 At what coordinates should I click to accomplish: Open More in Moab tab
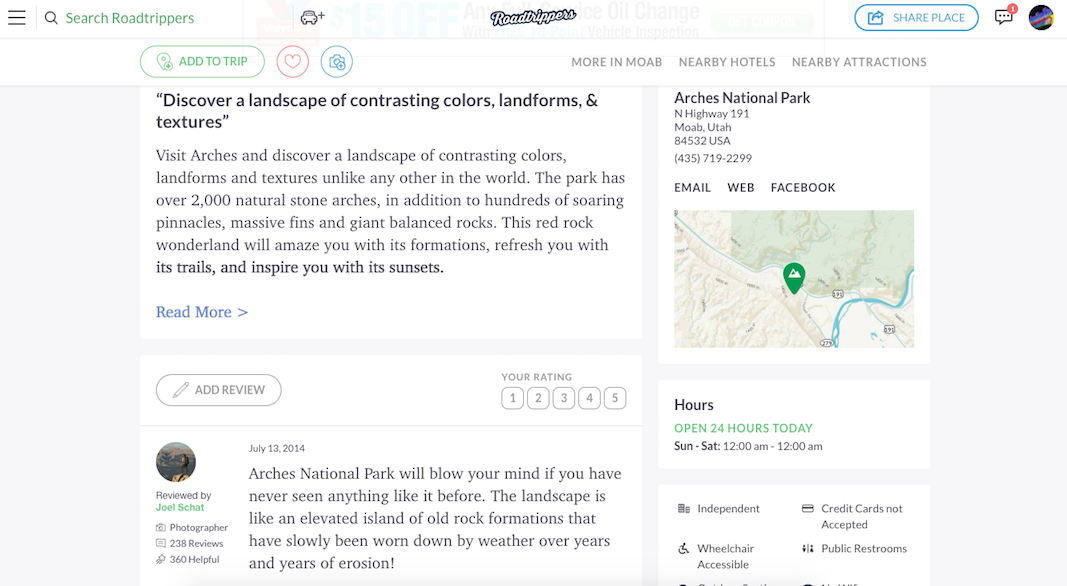(x=617, y=62)
